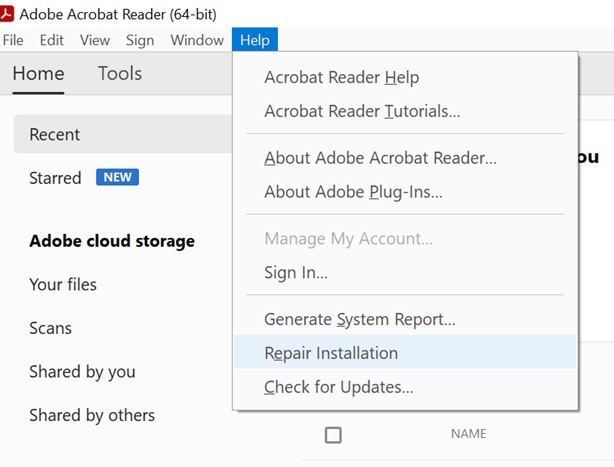Switch to the Home tab
The image size is (614, 467).
pyautogui.click(x=38, y=74)
